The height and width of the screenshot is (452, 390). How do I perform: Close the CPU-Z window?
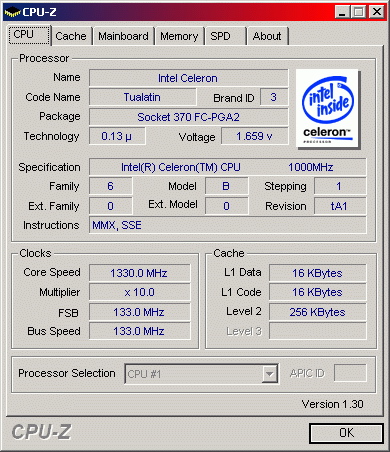[x=377, y=12]
